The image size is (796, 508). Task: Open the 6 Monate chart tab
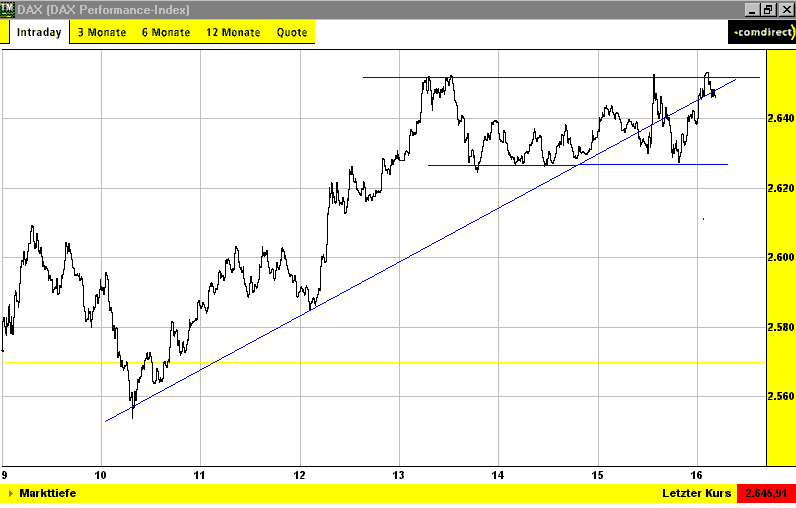point(166,32)
